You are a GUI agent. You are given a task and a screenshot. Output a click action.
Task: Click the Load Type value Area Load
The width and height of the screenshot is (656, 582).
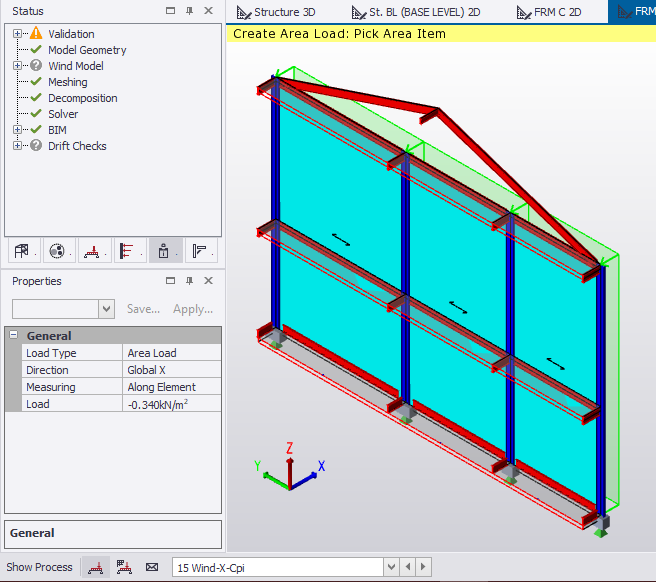point(172,353)
